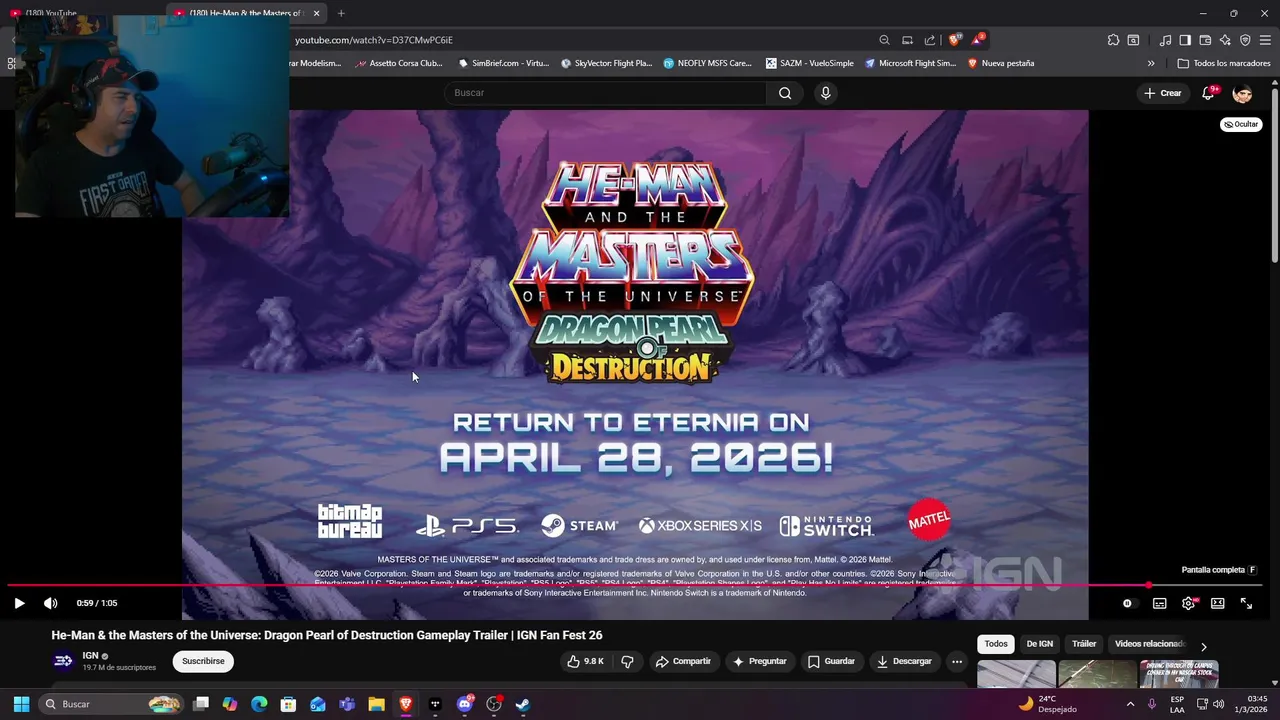
Task: Open the Todos los marcadores folder
Action: click(1224, 63)
